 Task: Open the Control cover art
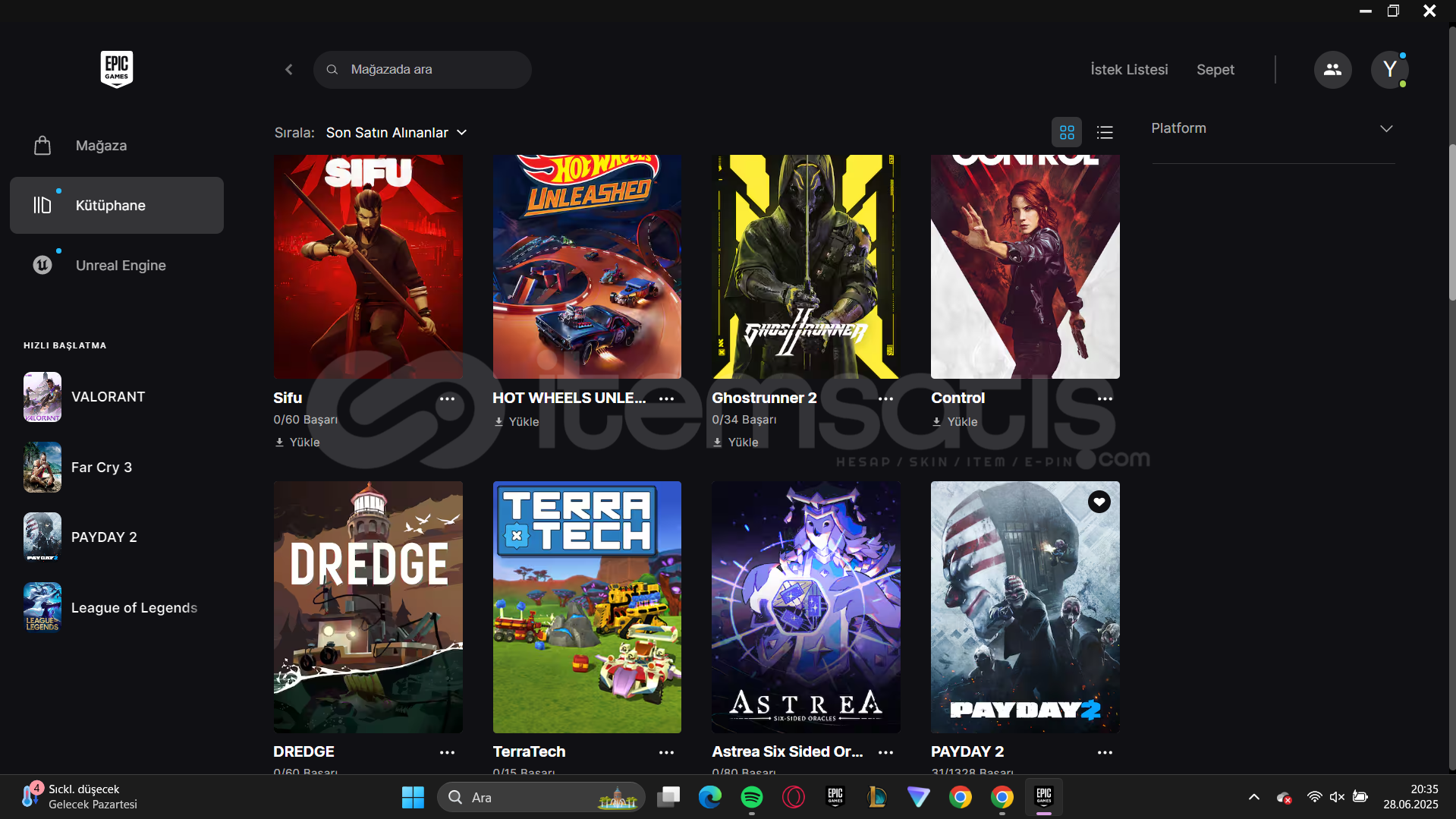click(1025, 266)
